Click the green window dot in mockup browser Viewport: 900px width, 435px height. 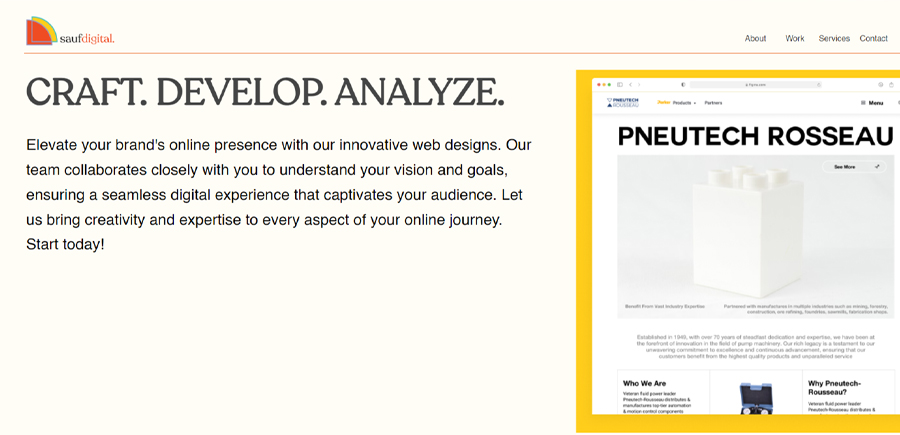609,85
